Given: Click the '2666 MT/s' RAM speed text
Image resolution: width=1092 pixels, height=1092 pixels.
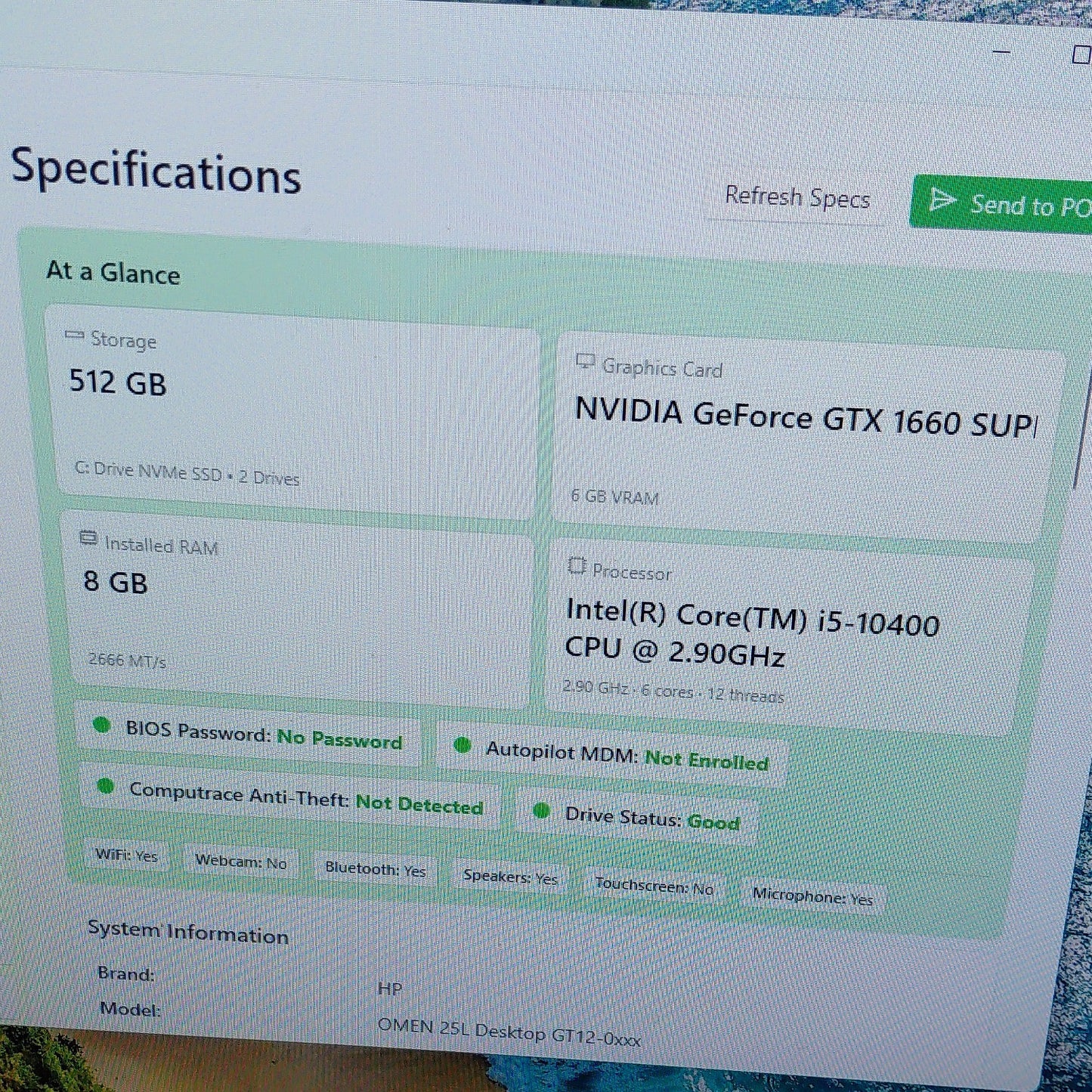Looking at the screenshot, I should point(127,660).
